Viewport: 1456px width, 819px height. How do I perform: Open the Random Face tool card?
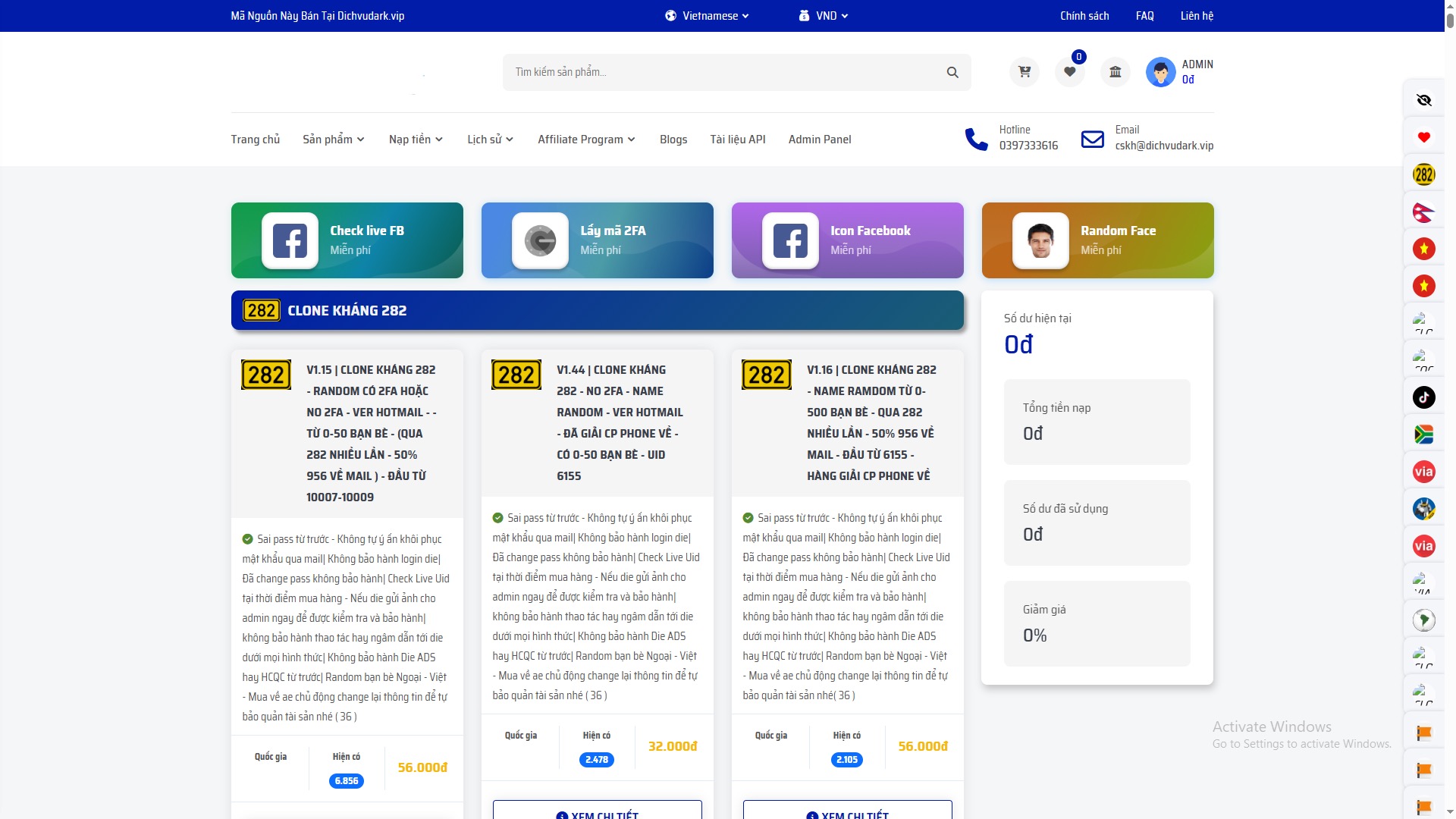[x=1097, y=240]
